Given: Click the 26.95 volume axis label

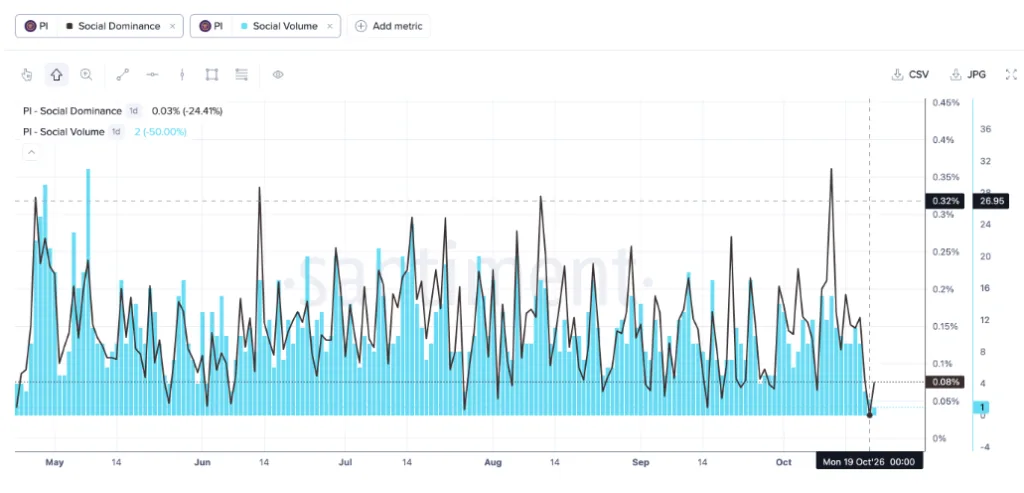Looking at the screenshot, I should click(991, 201).
